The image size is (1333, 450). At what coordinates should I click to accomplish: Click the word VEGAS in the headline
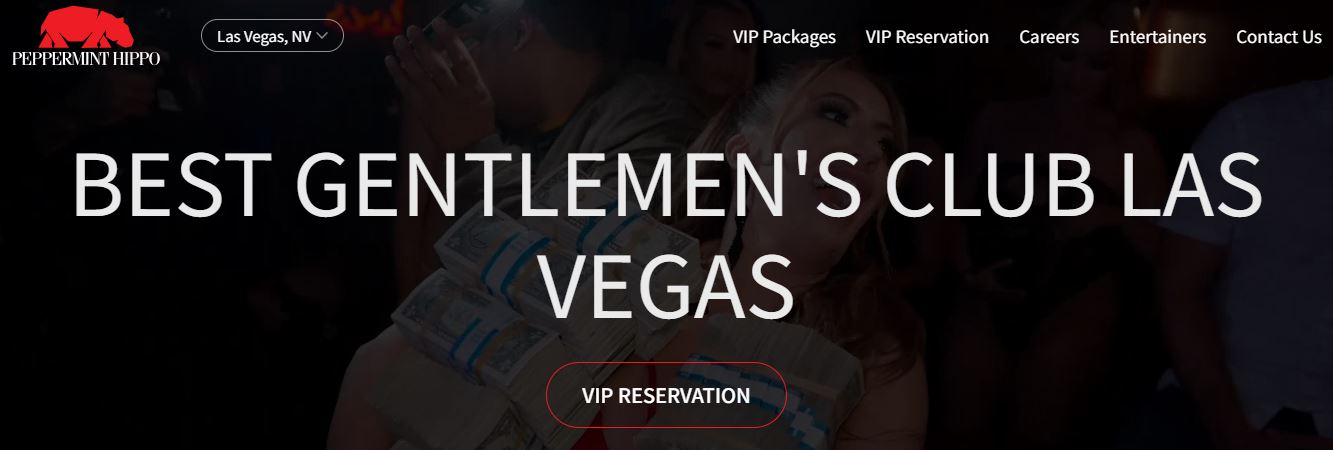[665, 282]
